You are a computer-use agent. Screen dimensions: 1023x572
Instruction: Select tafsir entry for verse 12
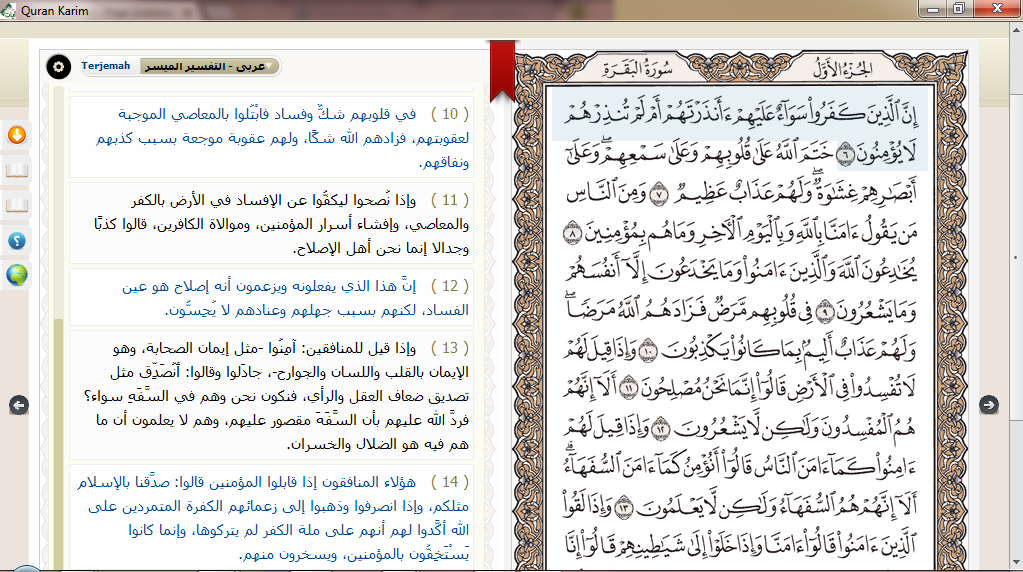point(271,297)
